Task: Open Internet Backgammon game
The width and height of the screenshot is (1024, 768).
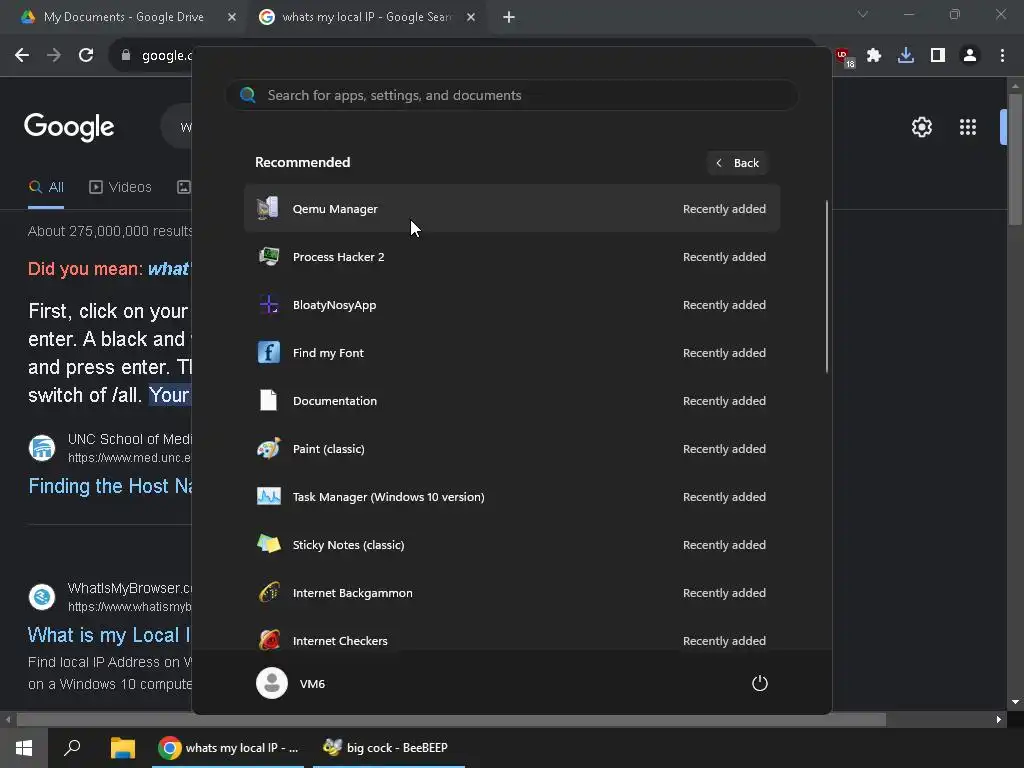Action: point(512,593)
